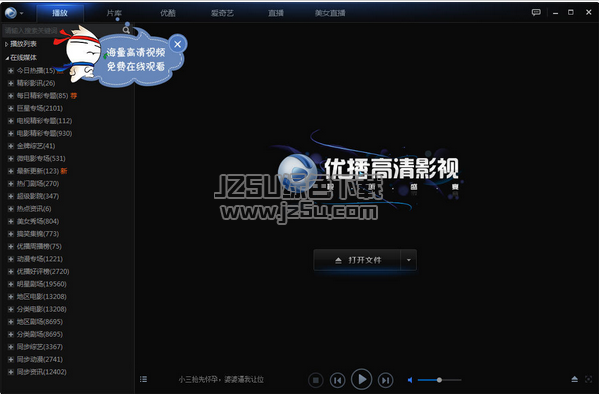Expand the 电视精彩专题(112) plus icon
The image size is (599, 394).
pos(11,121)
